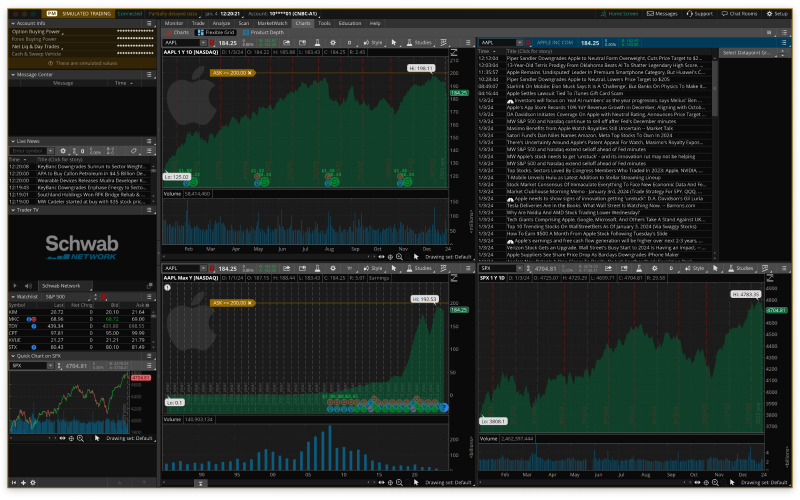Image resolution: width=800 pixels, height=500 pixels.
Task: Open the Analyze tab
Action: point(221,22)
